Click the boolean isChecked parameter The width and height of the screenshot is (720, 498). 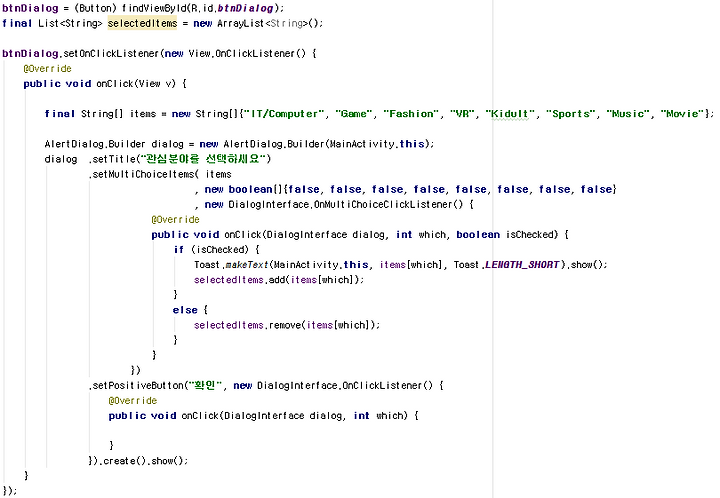[x=505, y=235]
